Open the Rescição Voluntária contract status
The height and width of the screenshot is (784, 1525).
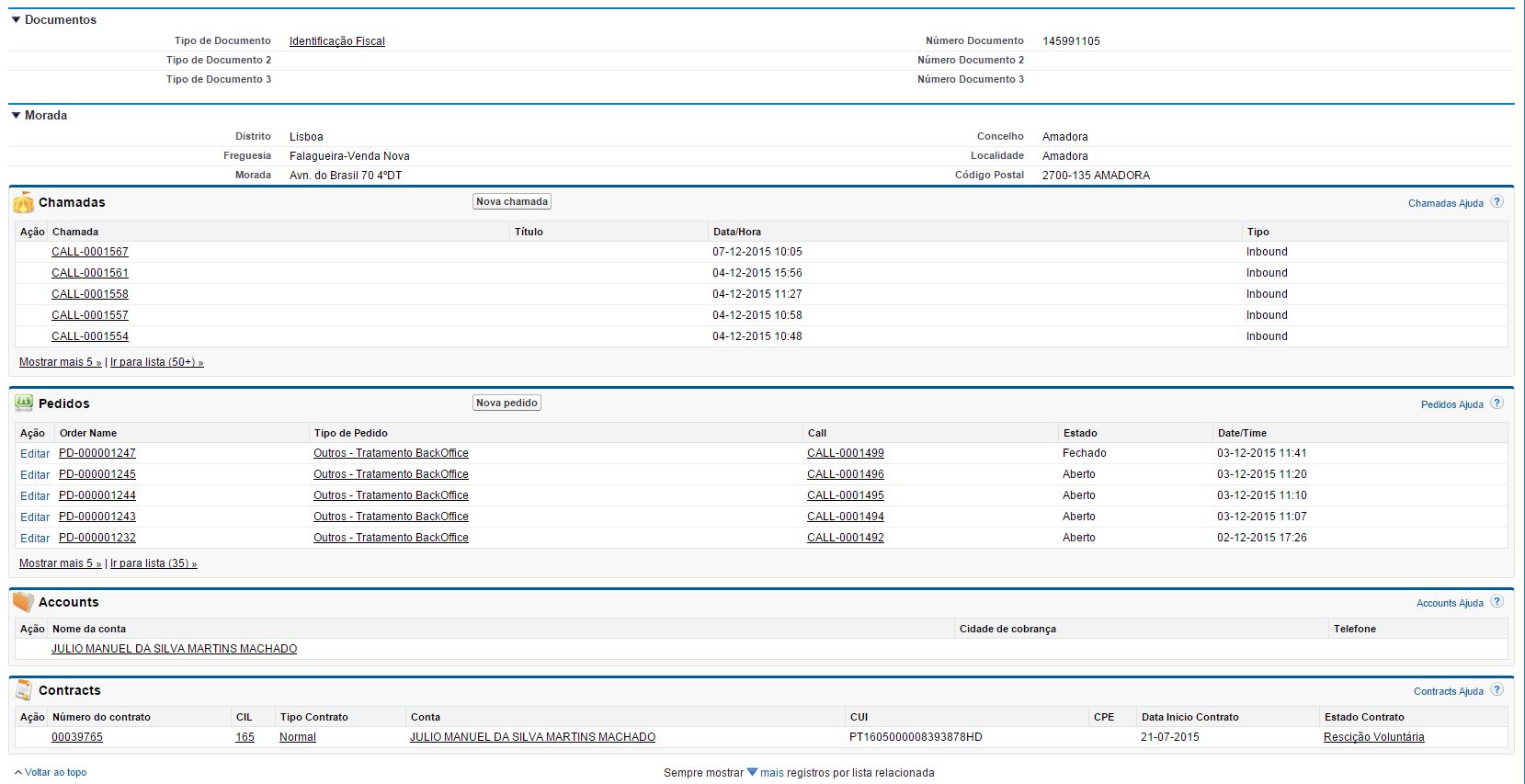[1373, 737]
